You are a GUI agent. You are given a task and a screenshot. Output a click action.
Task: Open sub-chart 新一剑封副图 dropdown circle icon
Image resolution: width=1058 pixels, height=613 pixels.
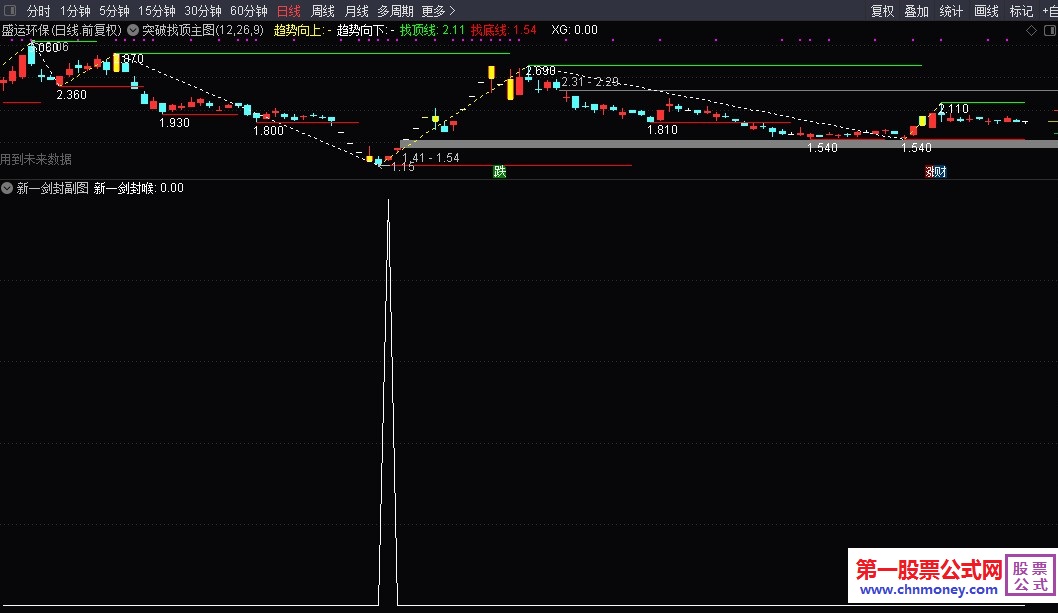[x=7, y=188]
